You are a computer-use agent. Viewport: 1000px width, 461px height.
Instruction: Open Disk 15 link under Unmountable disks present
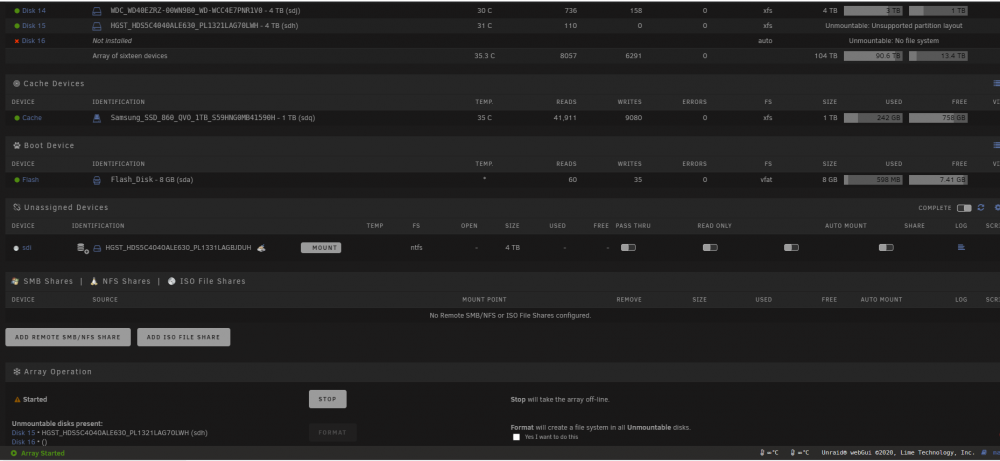click(24, 433)
